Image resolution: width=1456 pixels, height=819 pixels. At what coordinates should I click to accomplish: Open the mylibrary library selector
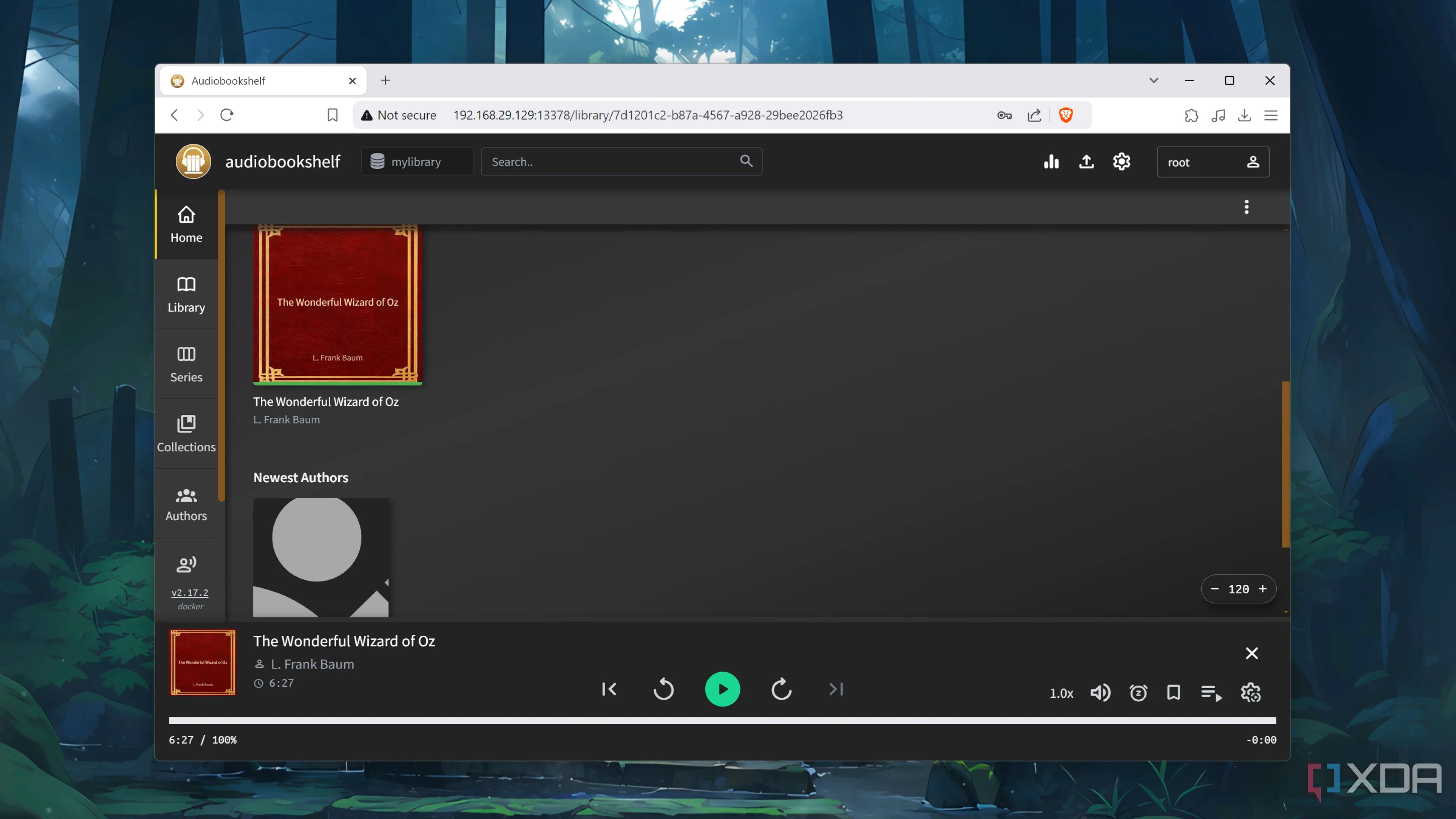[x=417, y=162]
